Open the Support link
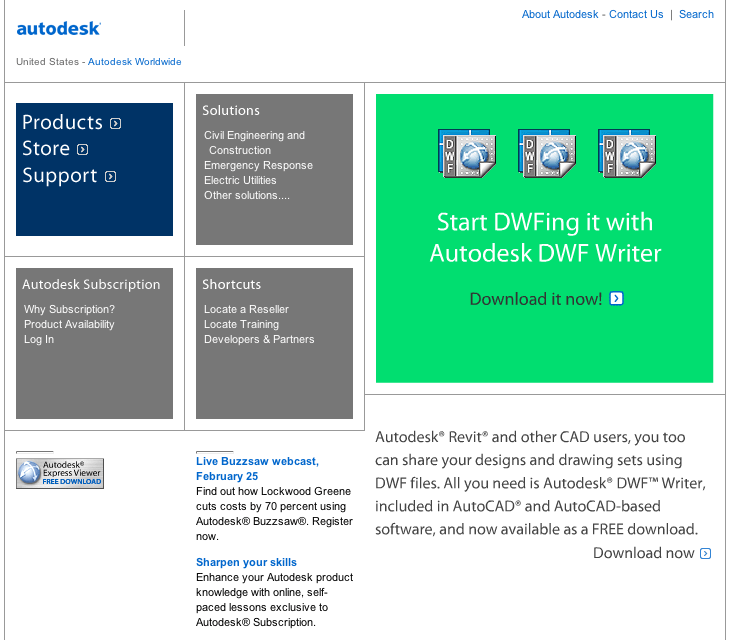 (x=59, y=176)
